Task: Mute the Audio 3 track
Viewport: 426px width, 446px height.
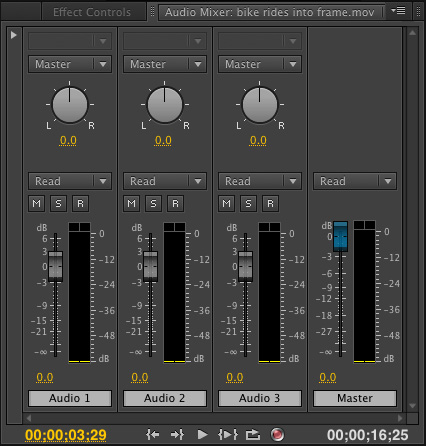Action: (x=227, y=203)
